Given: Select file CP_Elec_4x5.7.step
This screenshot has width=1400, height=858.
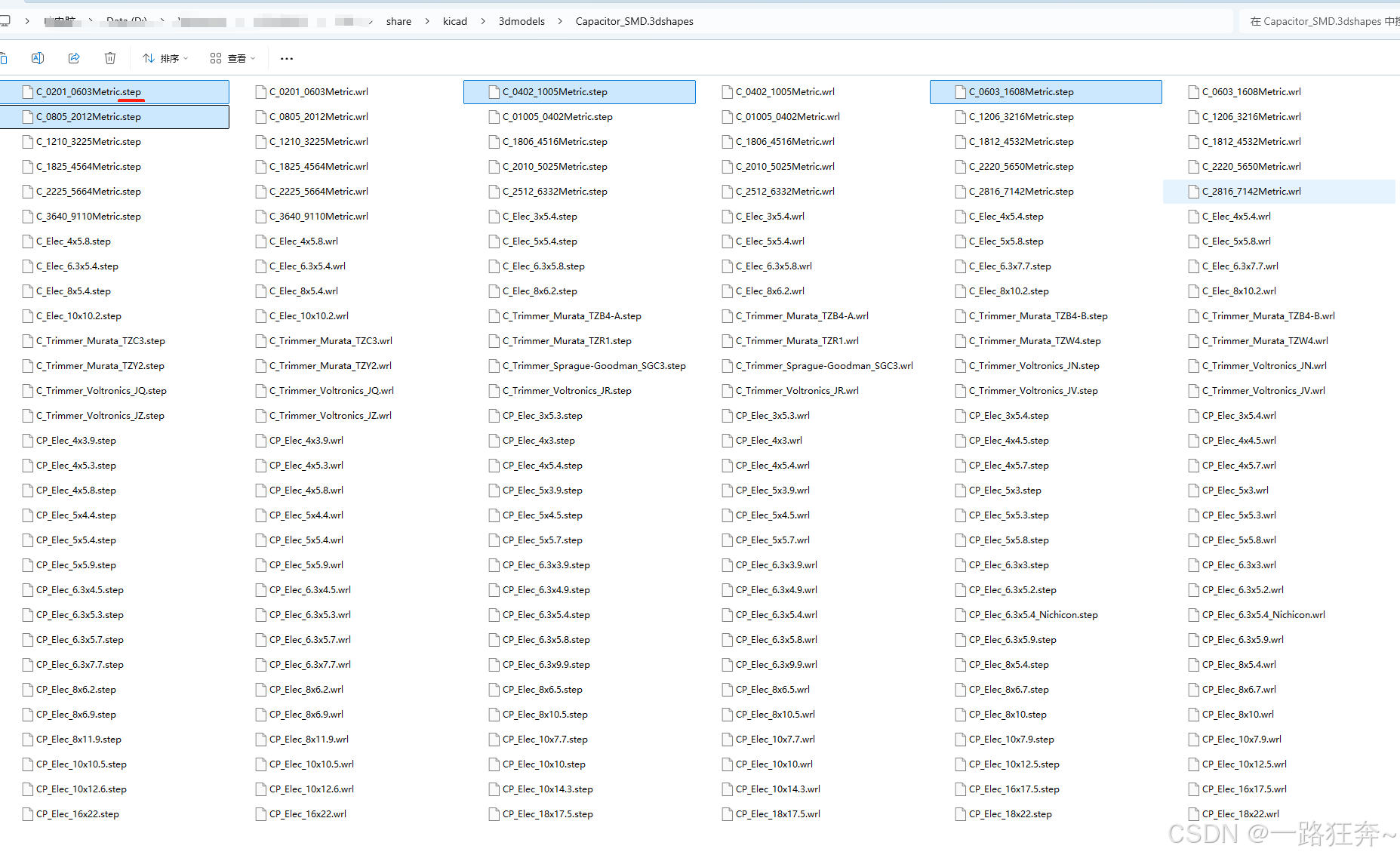Looking at the screenshot, I should click(1009, 466).
